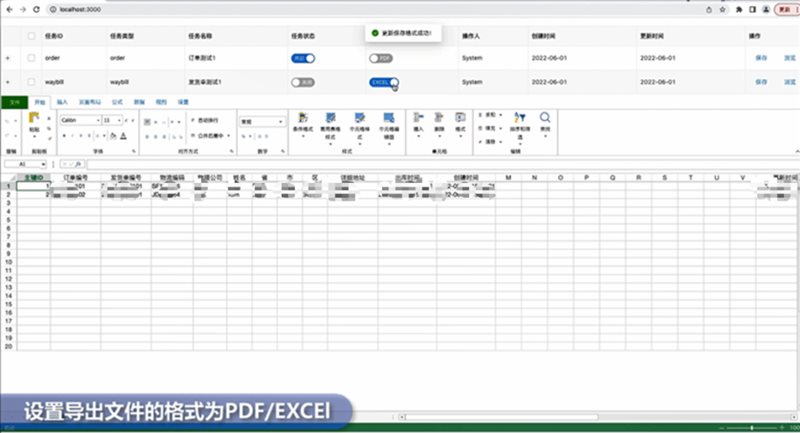Click the save link in waybill row
Viewport: 800px width, 433px height.
(761, 82)
